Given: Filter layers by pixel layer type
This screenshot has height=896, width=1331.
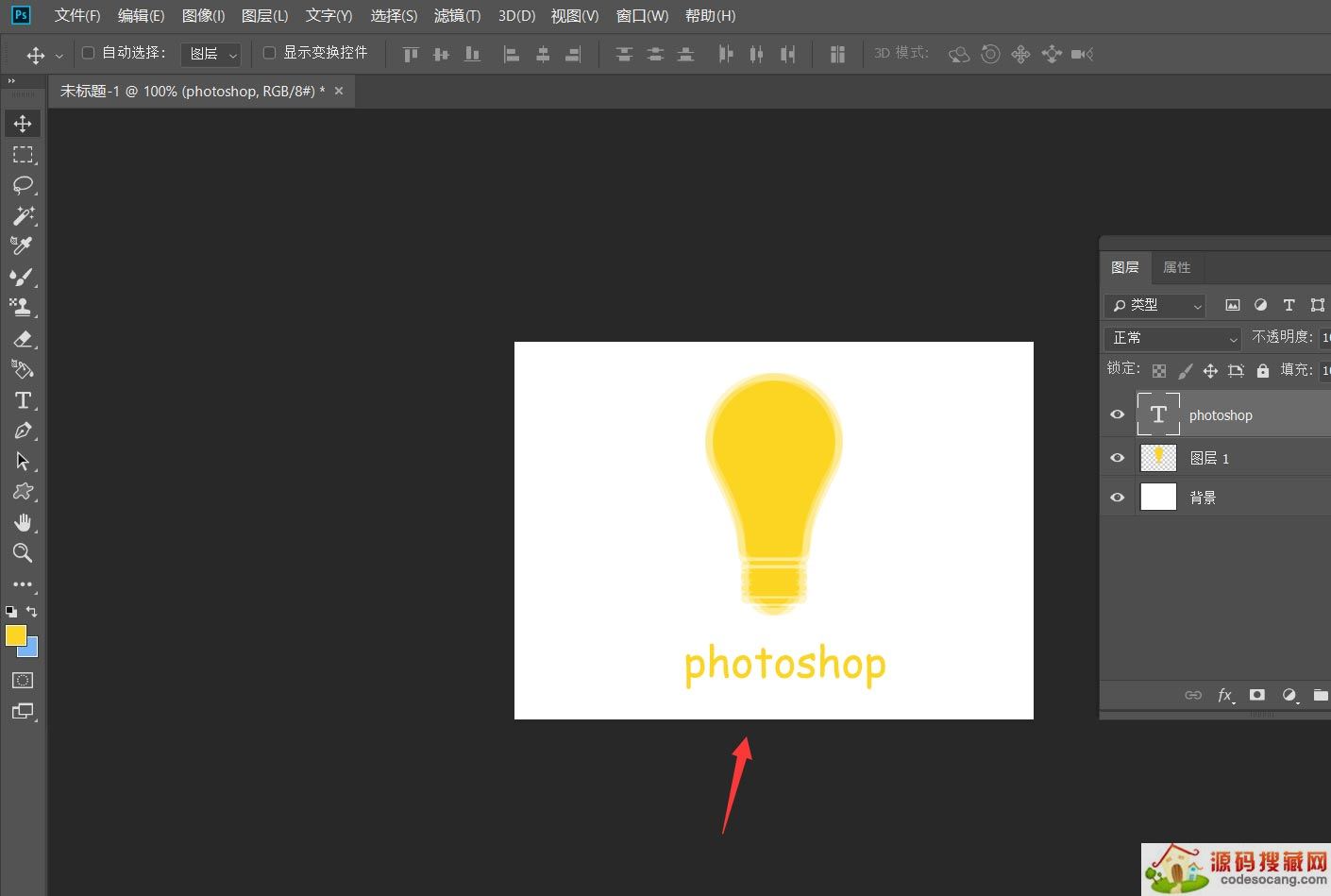Looking at the screenshot, I should (x=1233, y=305).
